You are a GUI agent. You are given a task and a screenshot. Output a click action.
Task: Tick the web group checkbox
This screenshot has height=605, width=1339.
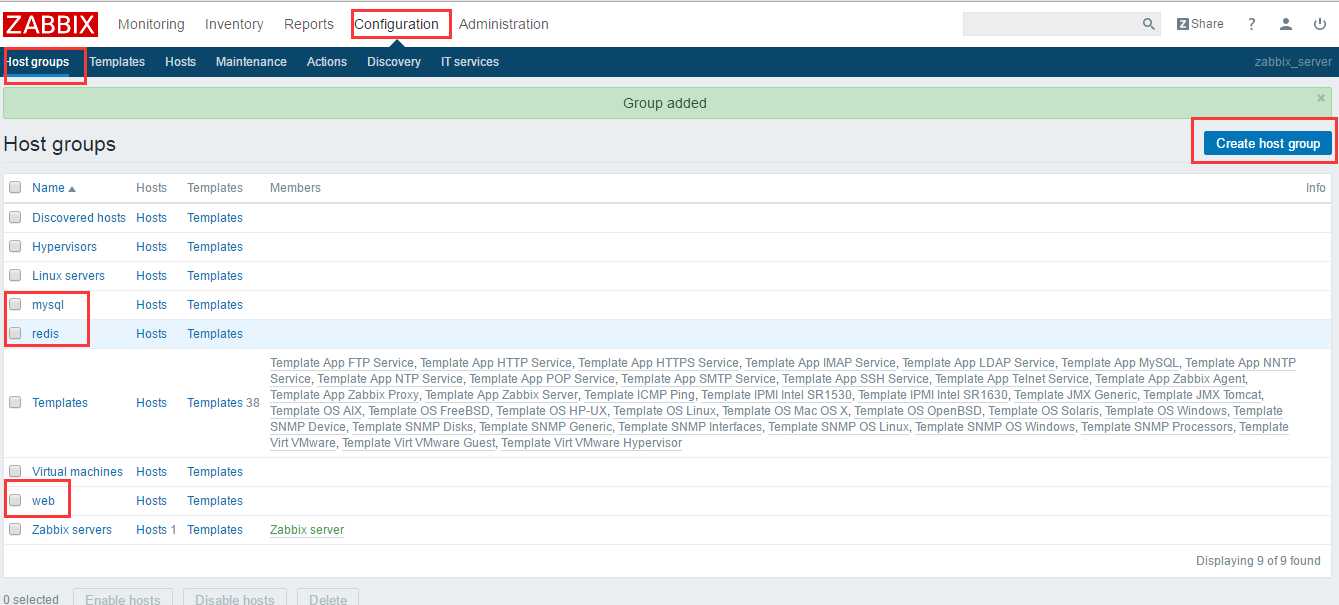click(15, 500)
